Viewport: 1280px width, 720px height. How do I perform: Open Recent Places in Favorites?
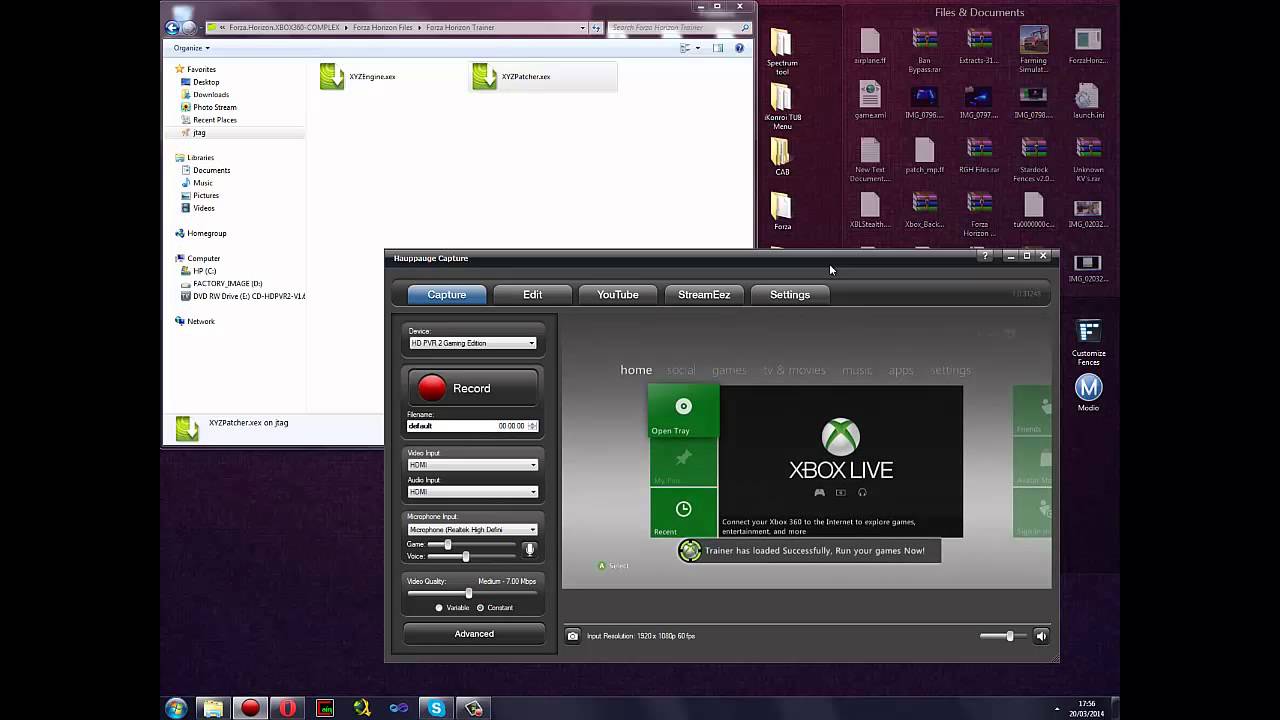click(x=214, y=120)
